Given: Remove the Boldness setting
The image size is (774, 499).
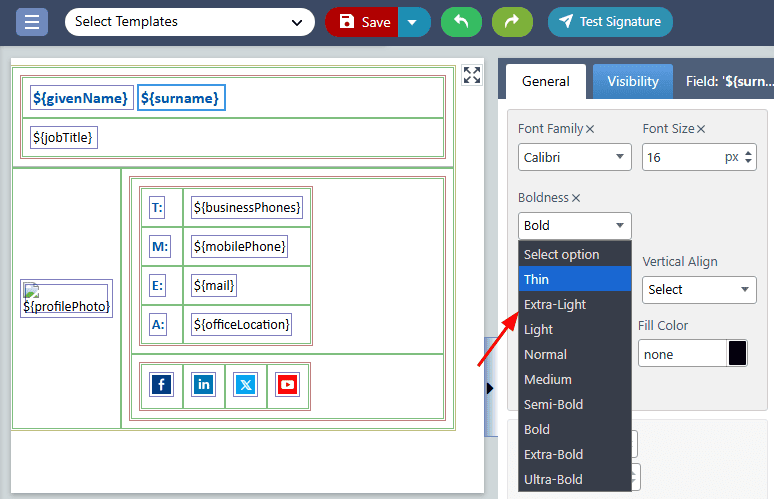Looking at the screenshot, I should [576, 198].
